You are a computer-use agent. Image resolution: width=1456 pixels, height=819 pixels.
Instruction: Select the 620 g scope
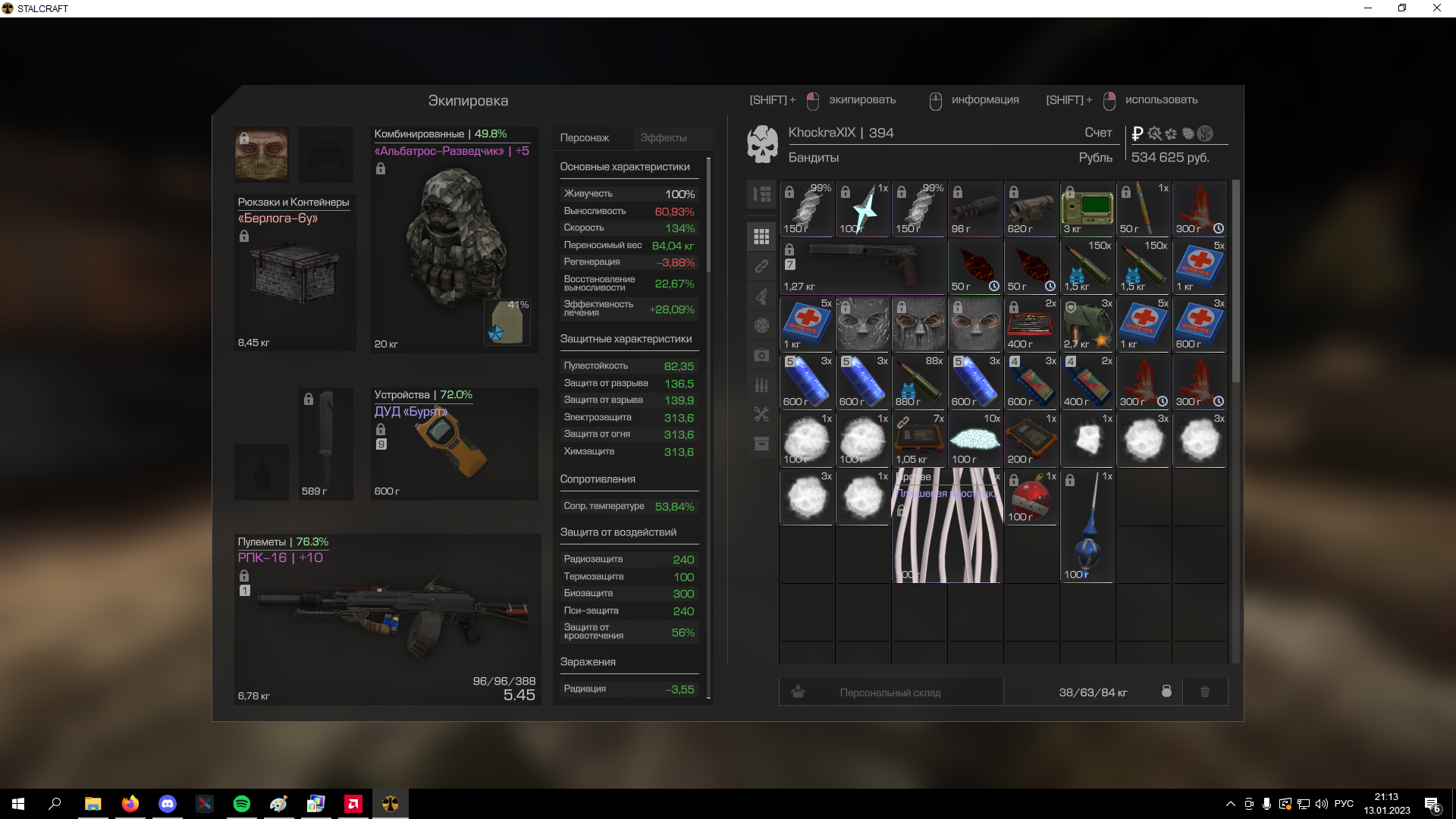[1031, 209]
